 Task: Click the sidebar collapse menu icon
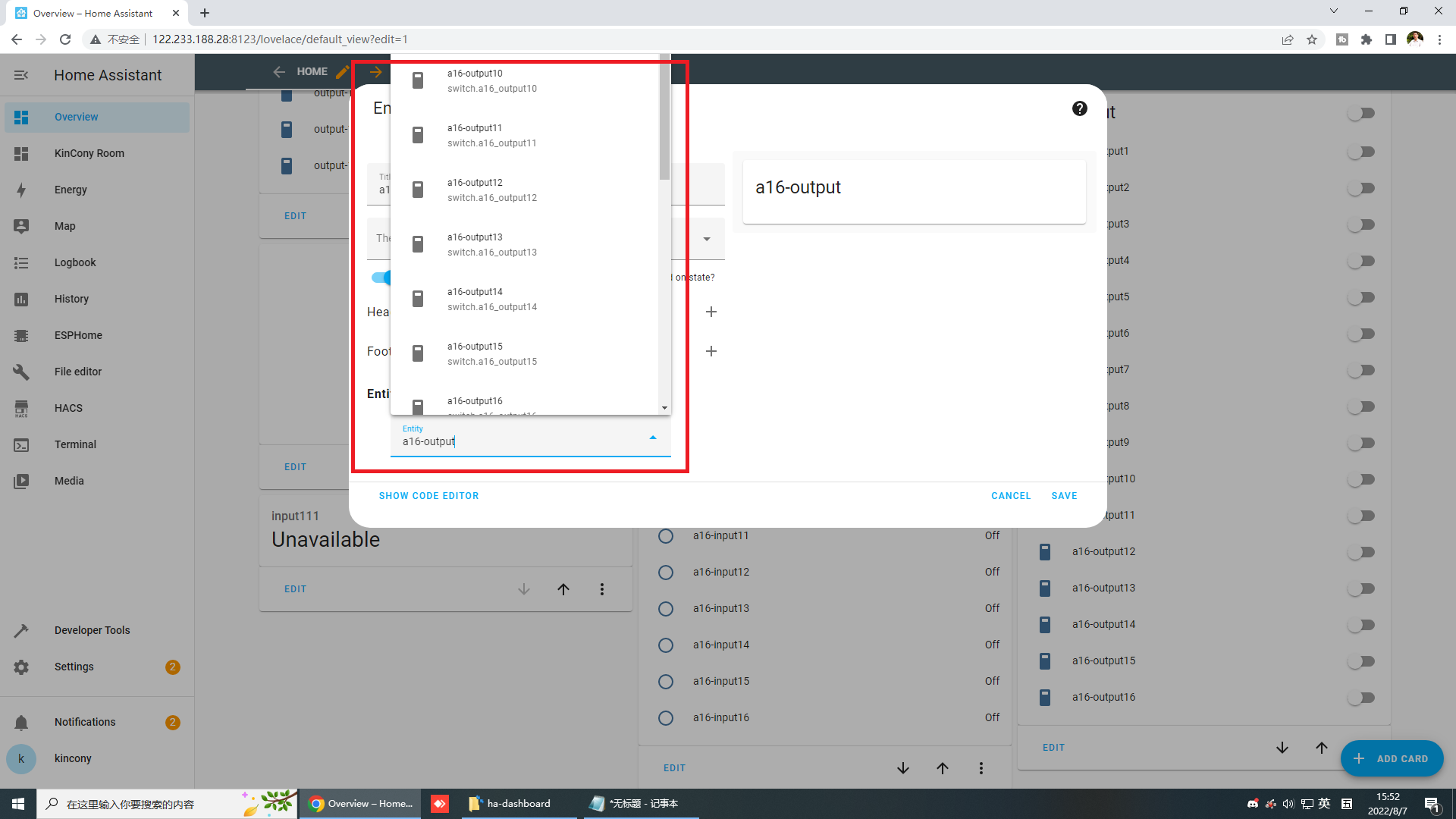21,75
